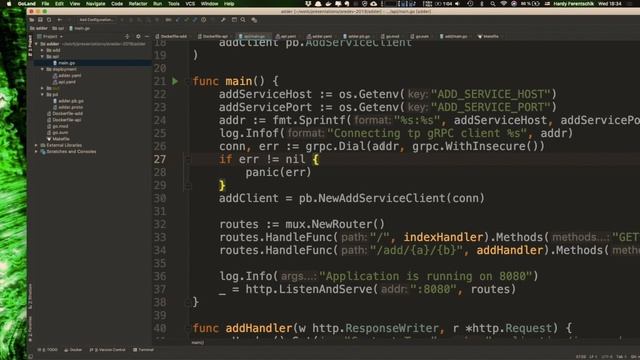Switch to adder.yaml editor tab
This screenshot has width=640, height=360.
coord(320,36)
